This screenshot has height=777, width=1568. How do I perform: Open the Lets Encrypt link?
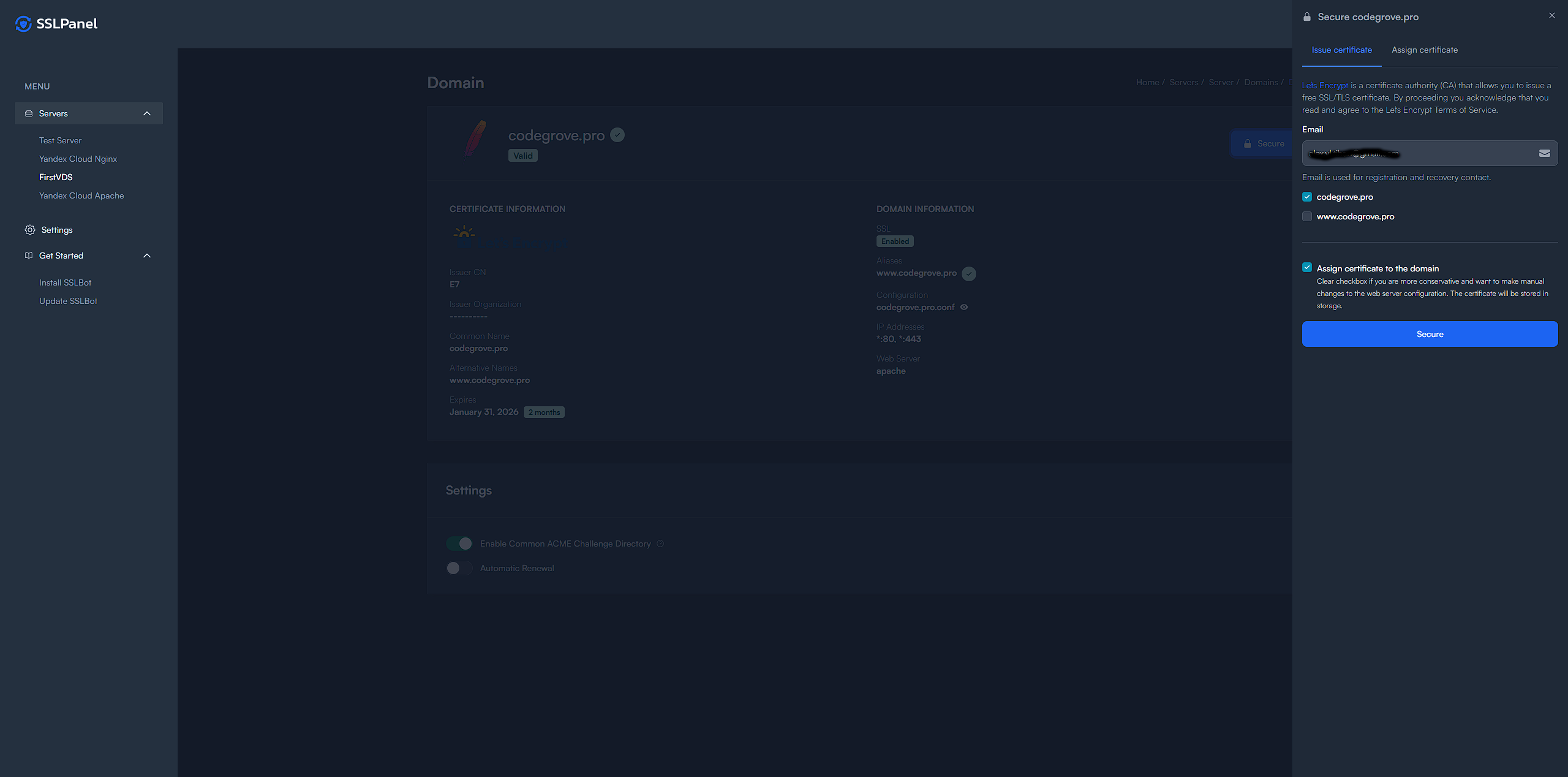1325,85
